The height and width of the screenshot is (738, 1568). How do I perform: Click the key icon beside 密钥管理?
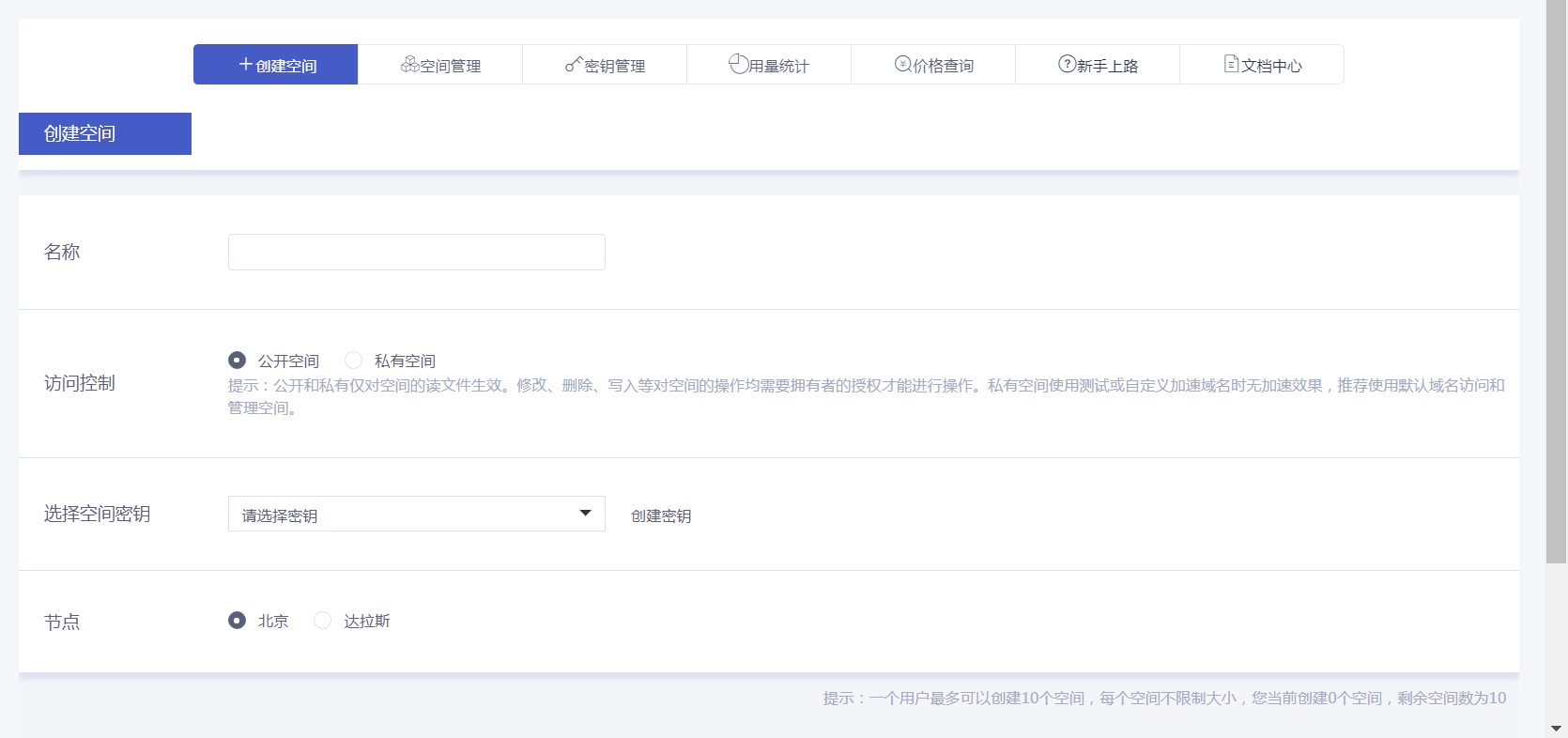(574, 64)
